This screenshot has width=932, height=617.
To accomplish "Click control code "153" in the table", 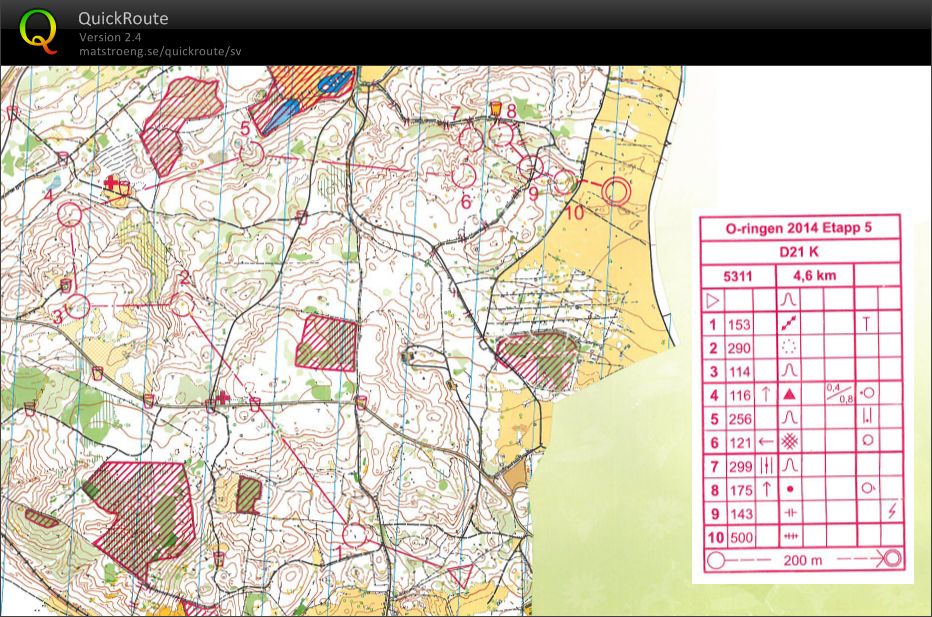I will click(x=739, y=325).
